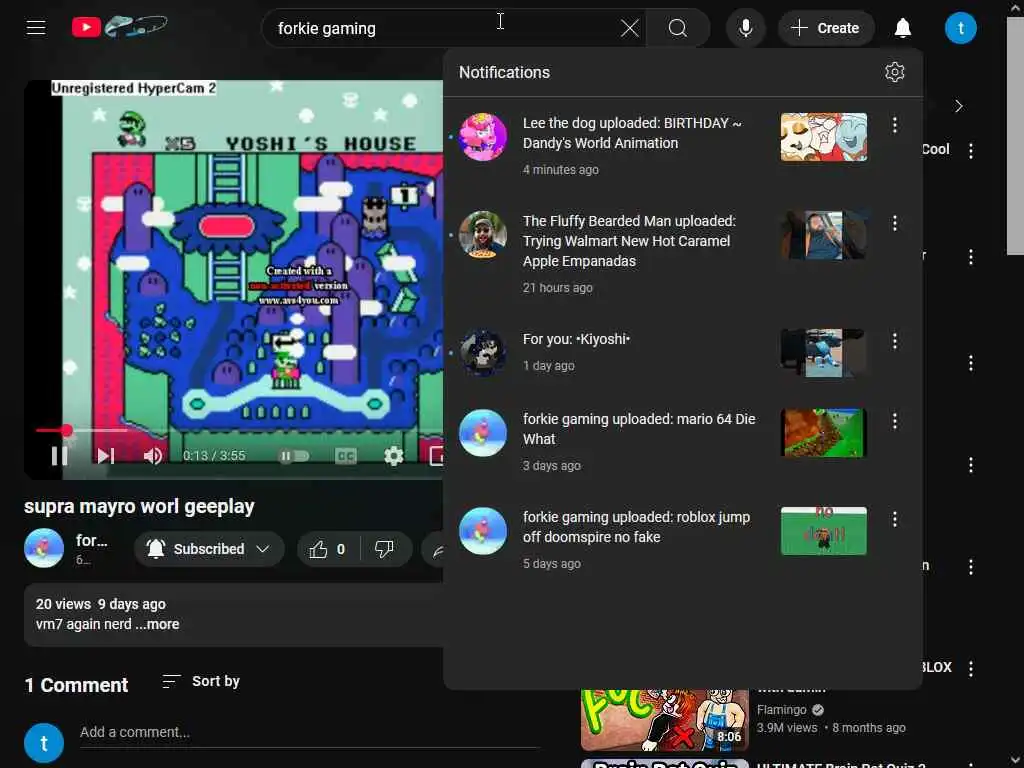Open options for Cool recommended video
This screenshot has width=1024, height=768.
point(970,151)
